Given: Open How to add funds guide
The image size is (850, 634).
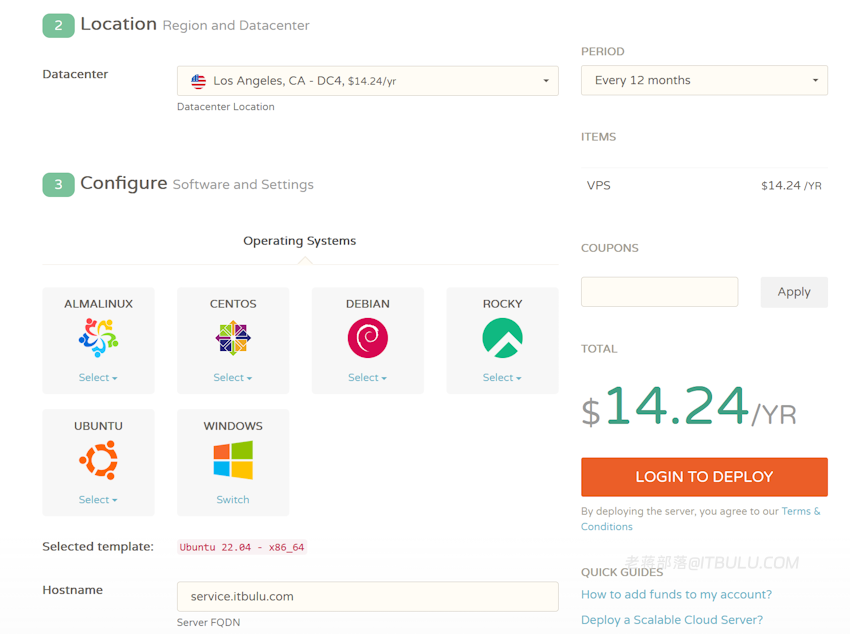Looking at the screenshot, I should (x=677, y=594).
